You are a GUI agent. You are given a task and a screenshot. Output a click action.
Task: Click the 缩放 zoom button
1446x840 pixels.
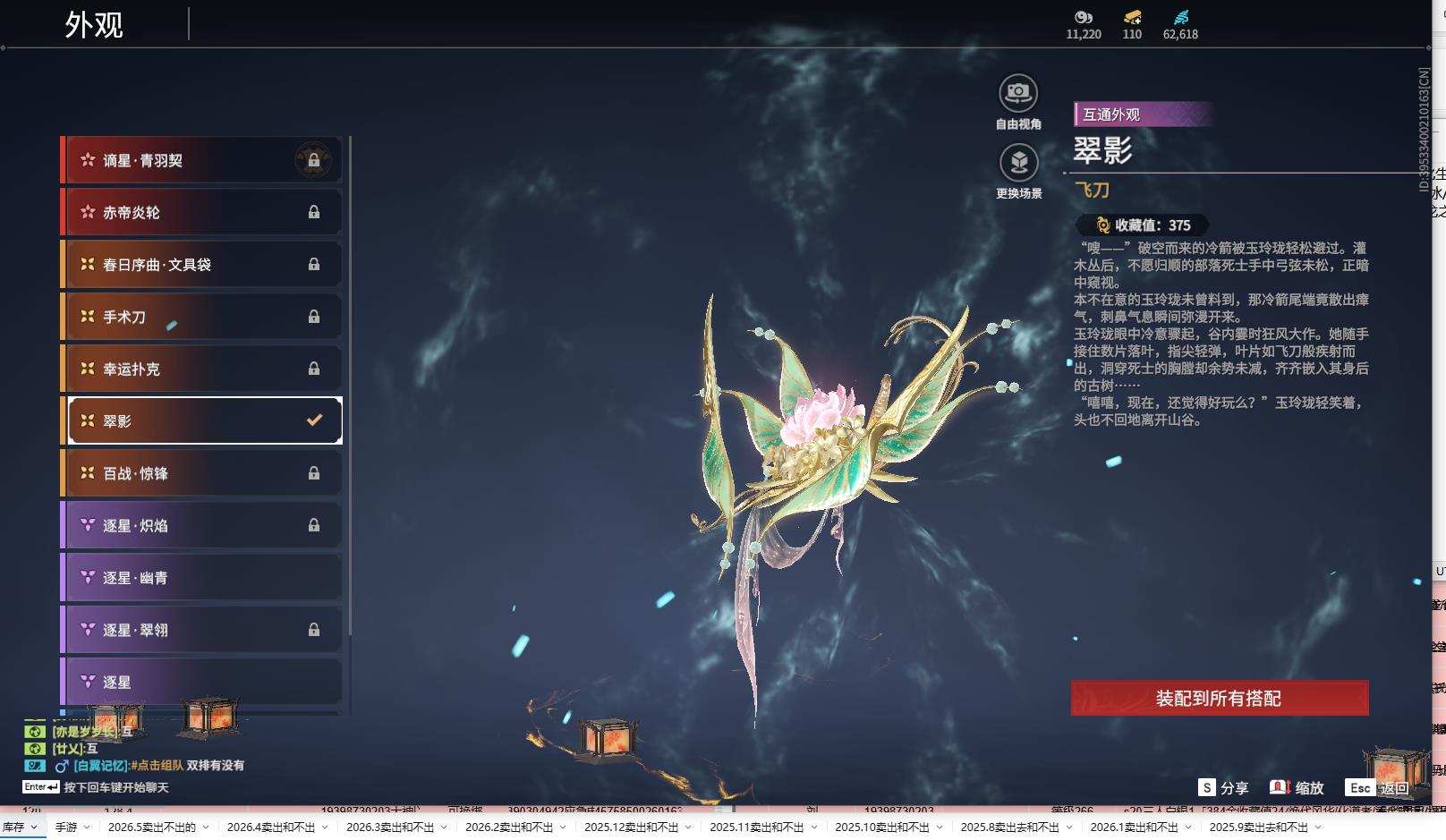(1297, 788)
